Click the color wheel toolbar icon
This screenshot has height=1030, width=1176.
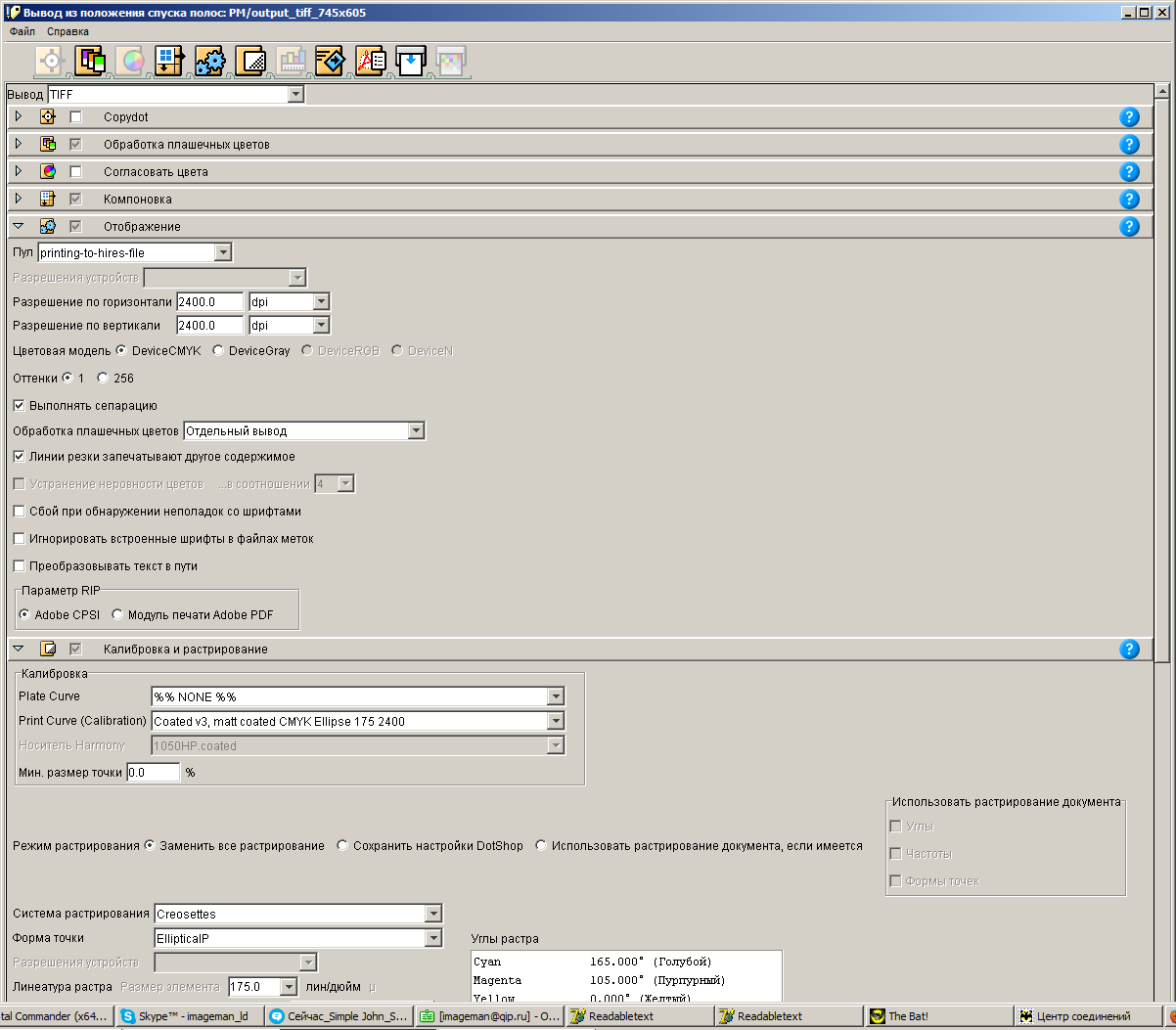[130, 61]
